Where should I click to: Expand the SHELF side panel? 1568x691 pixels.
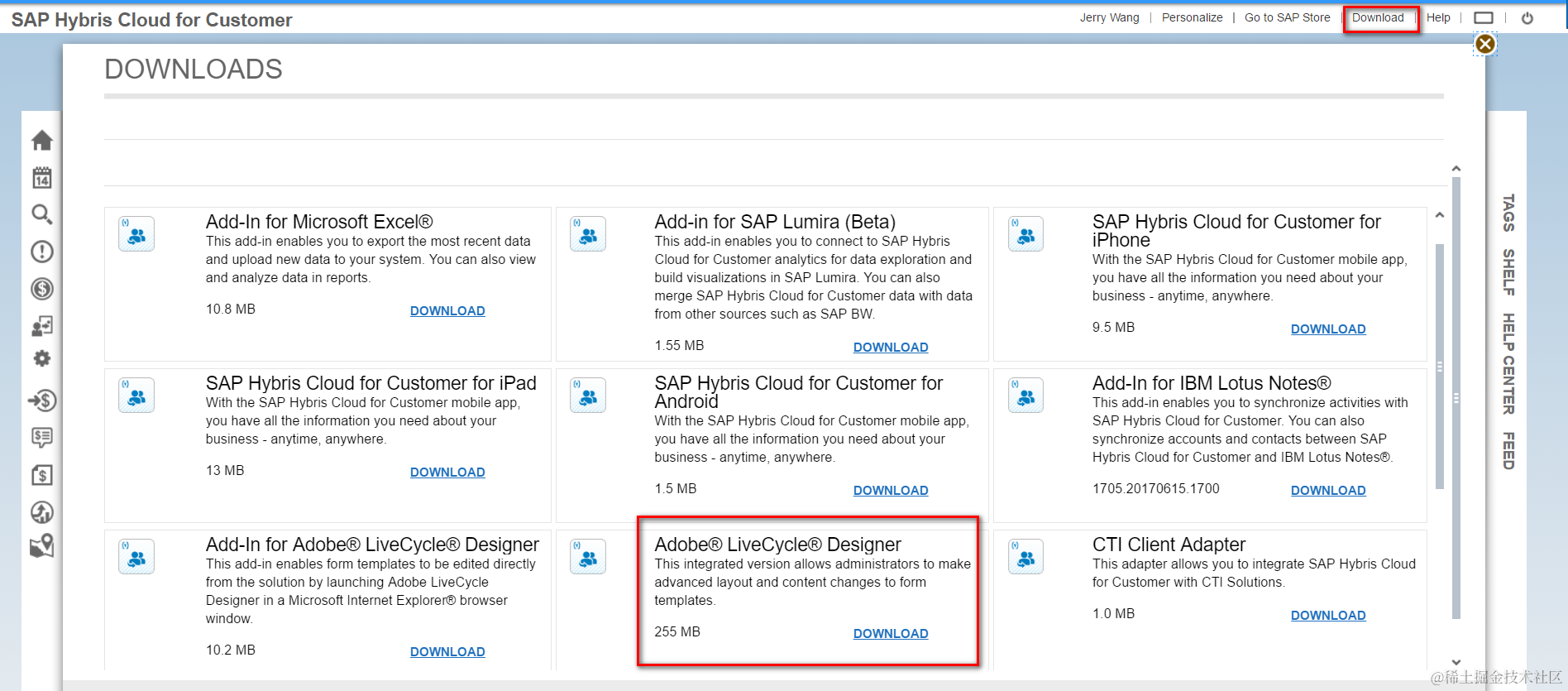[1508, 272]
